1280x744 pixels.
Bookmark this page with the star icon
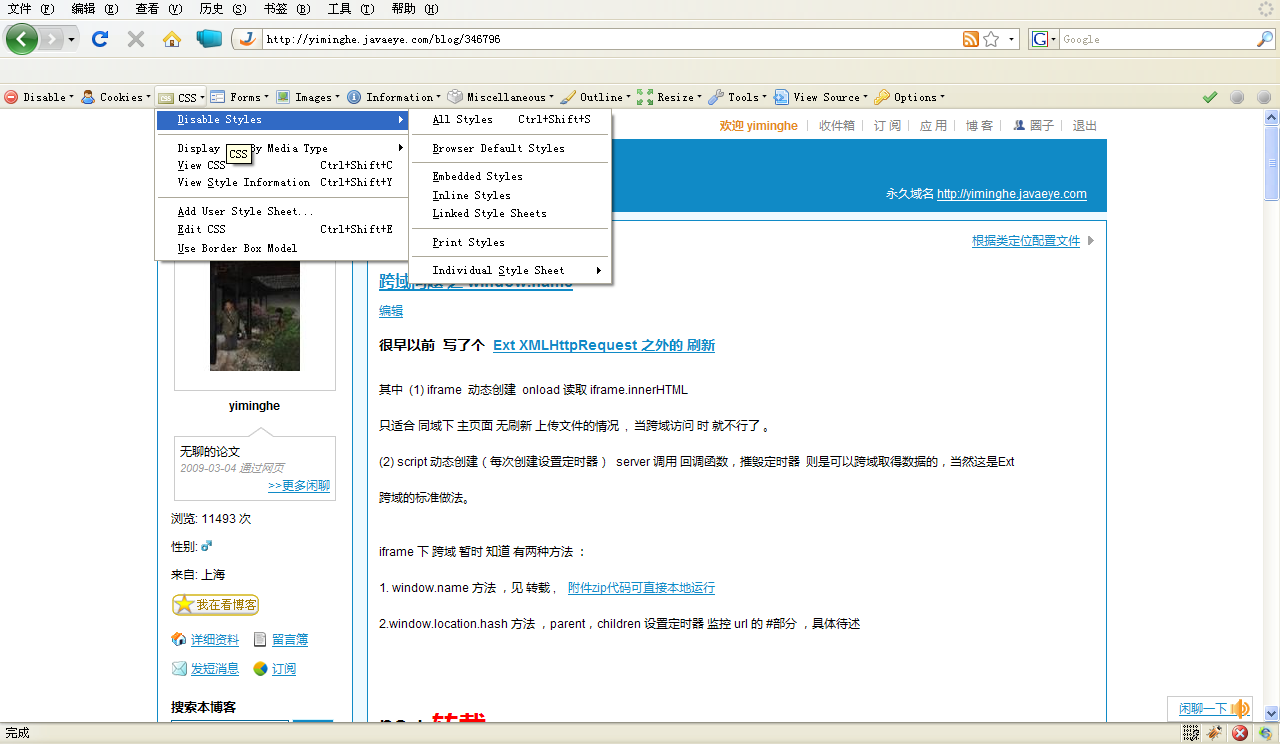point(991,39)
